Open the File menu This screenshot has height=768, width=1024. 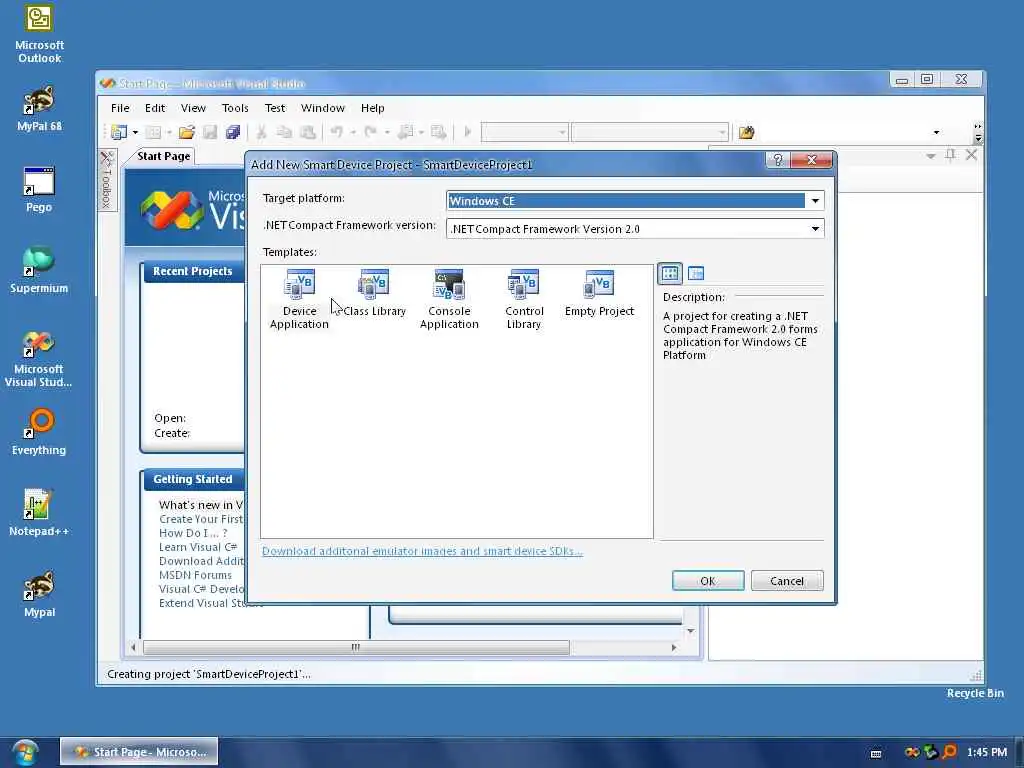click(x=120, y=108)
